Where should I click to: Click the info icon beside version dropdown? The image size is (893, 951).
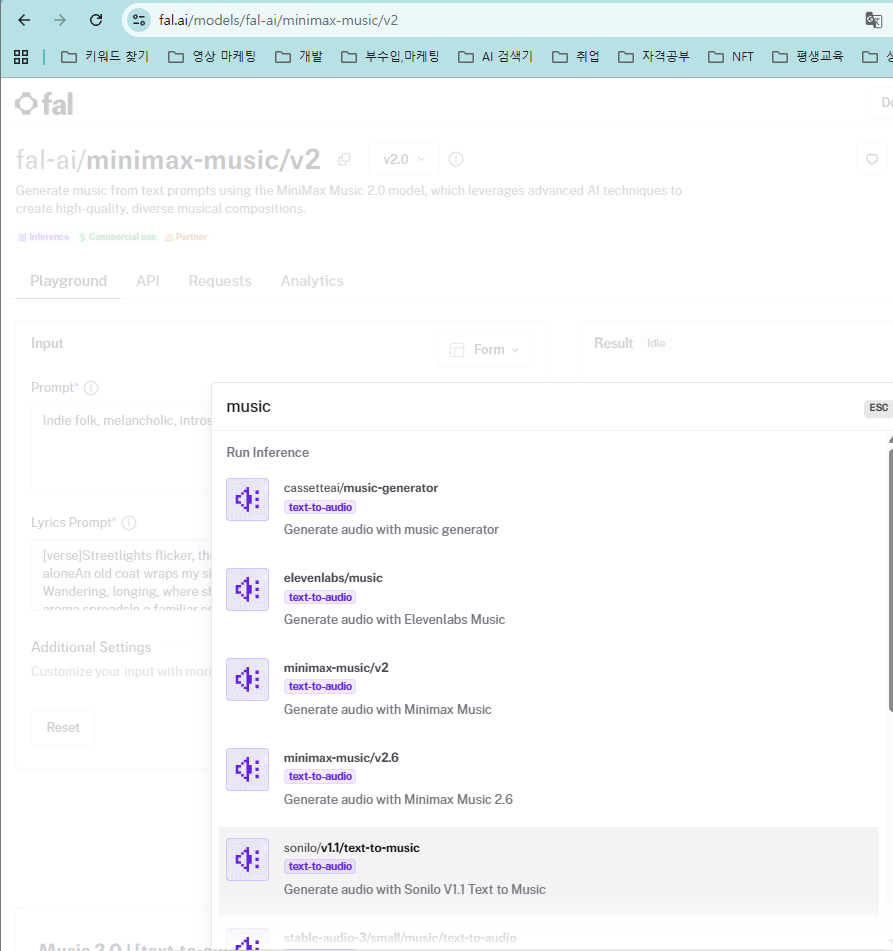[456, 159]
